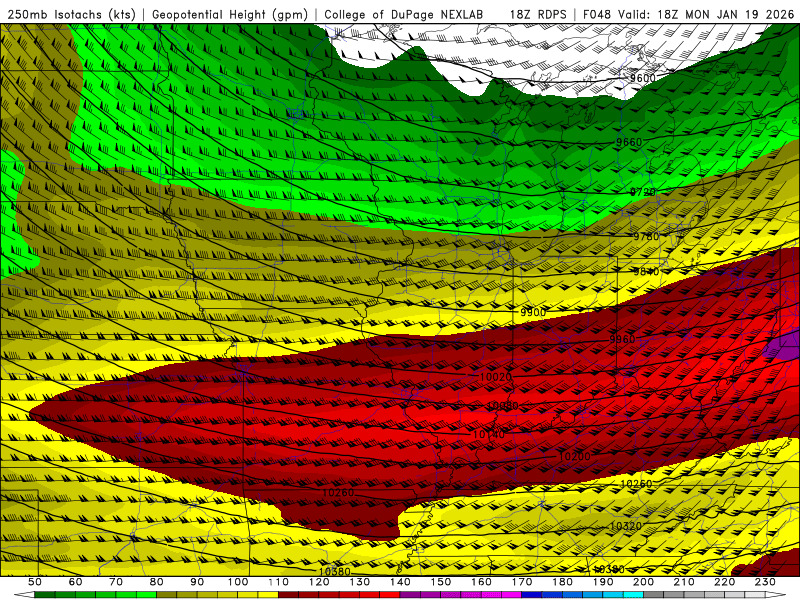The width and height of the screenshot is (800, 600).
Task: Click the 'Geopotential Height (gpm)' title label
Action: tap(230, 14)
